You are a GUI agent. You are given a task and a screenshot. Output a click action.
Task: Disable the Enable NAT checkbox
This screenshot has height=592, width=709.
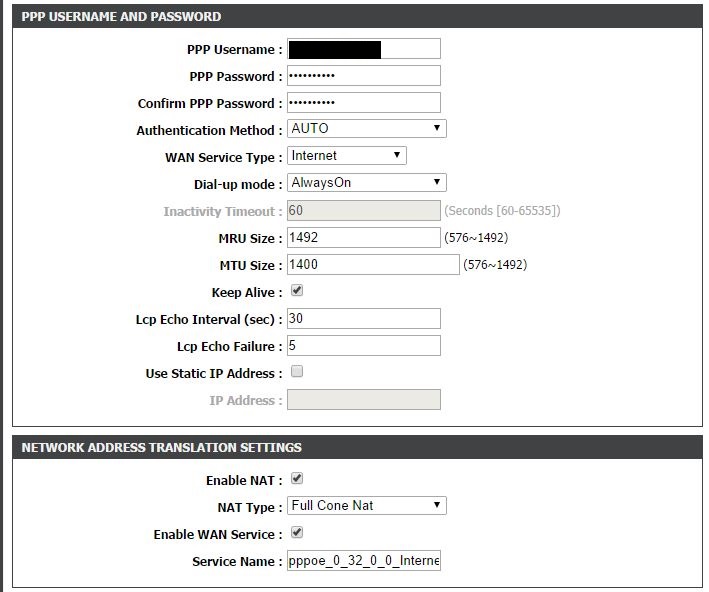tap(297, 479)
